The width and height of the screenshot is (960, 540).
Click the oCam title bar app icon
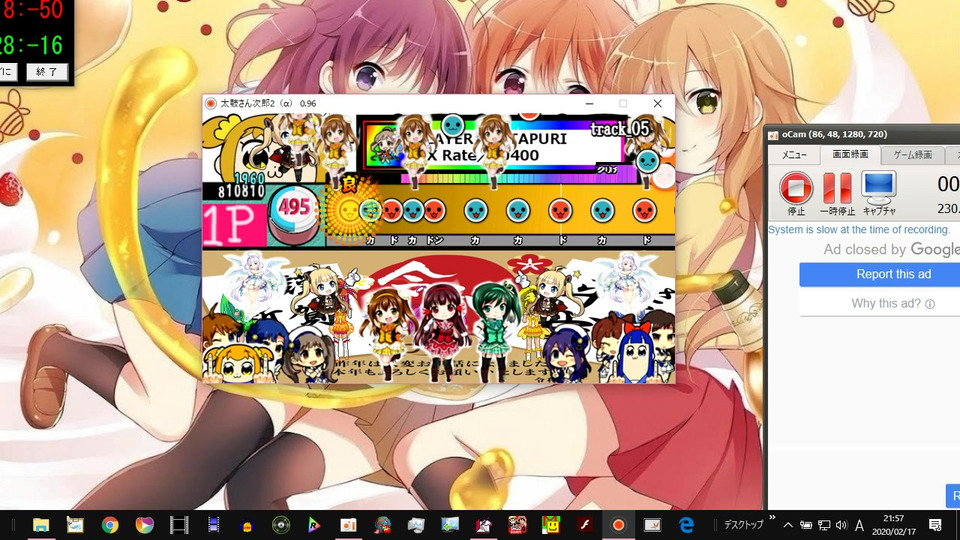tap(773, 135)
